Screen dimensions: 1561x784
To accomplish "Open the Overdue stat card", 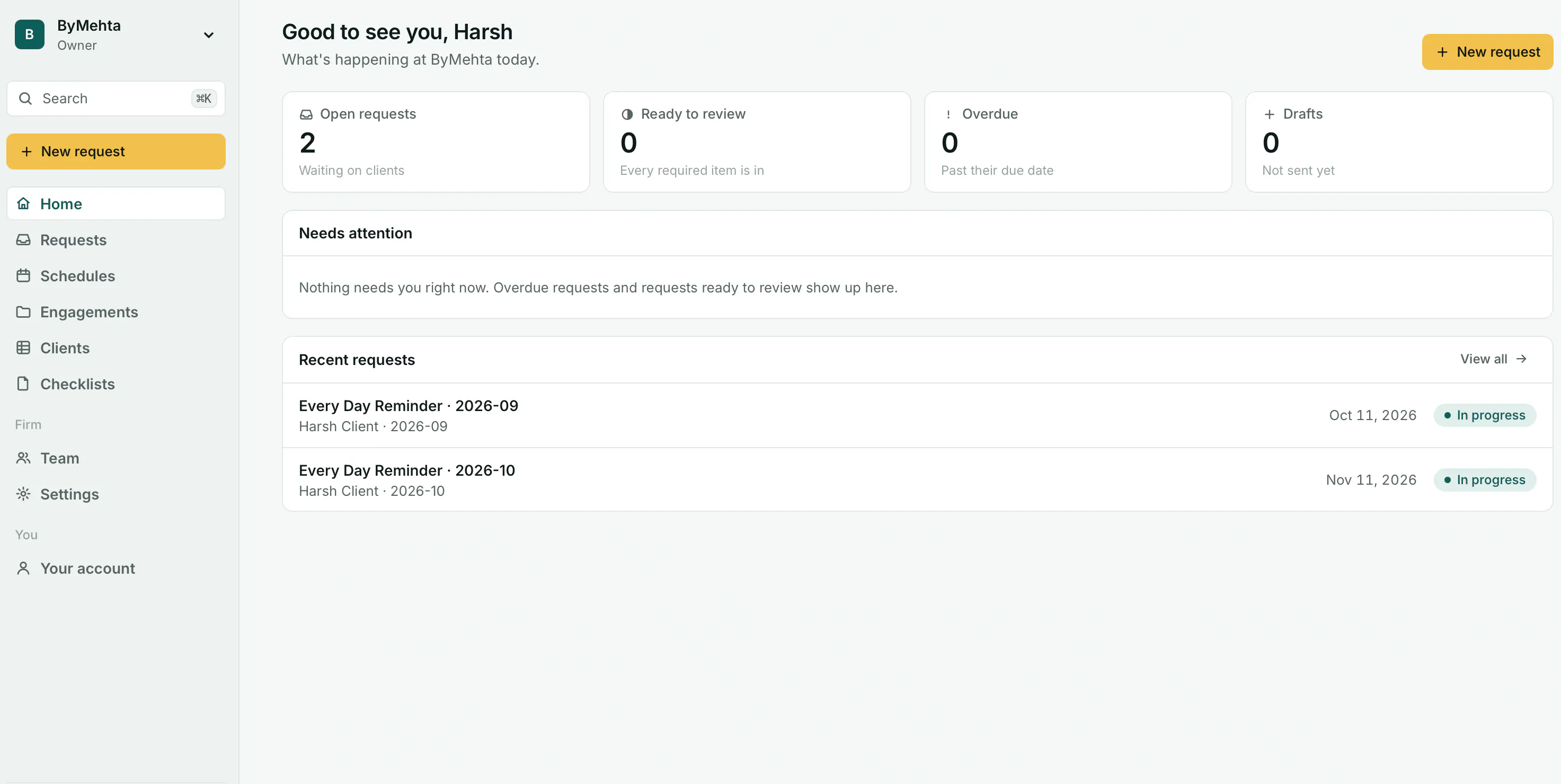I will 1078,142.
